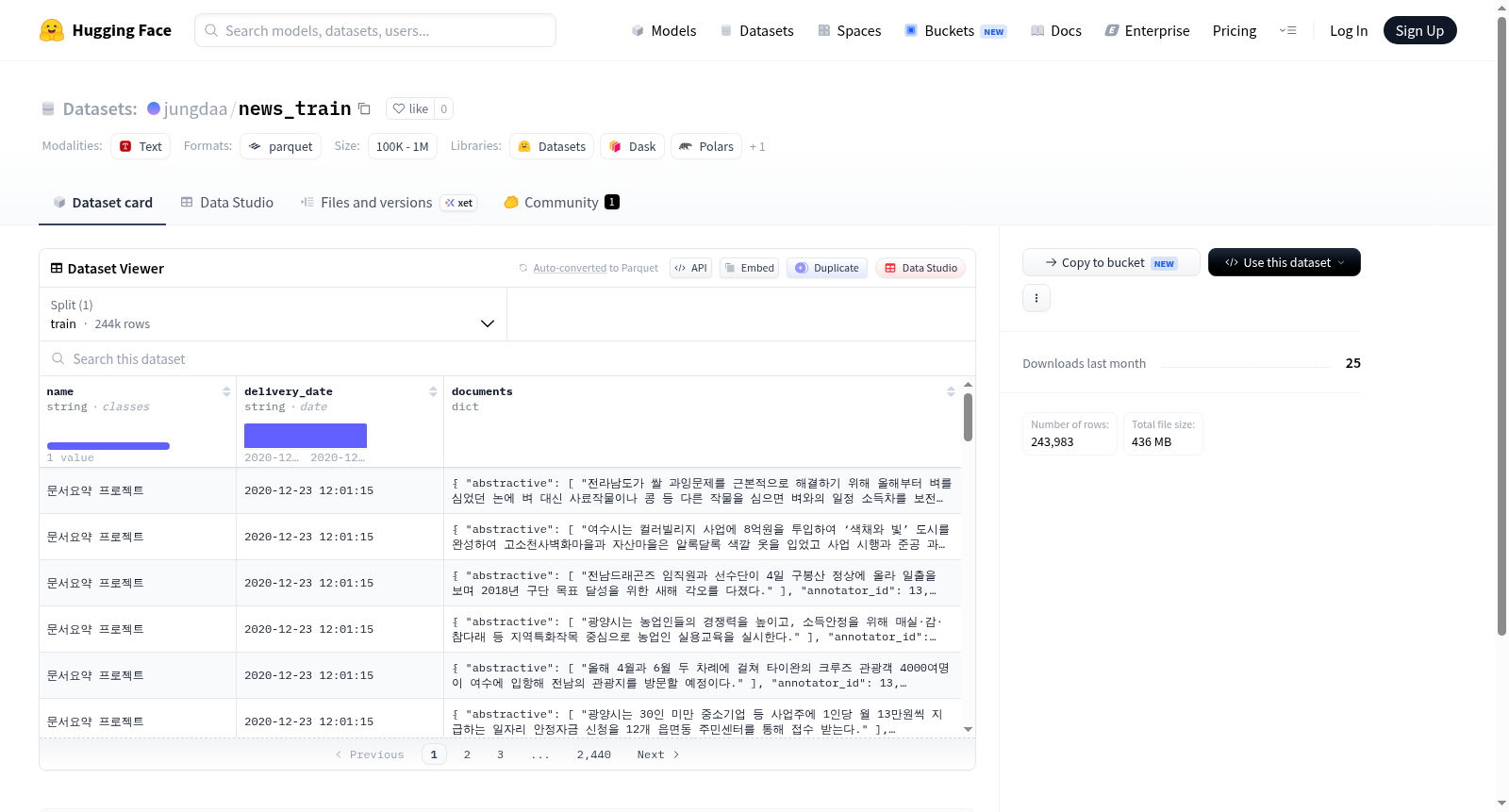Screen dimensions: 1509x812
Task: Click the Embed button
Action: (750, 268)
